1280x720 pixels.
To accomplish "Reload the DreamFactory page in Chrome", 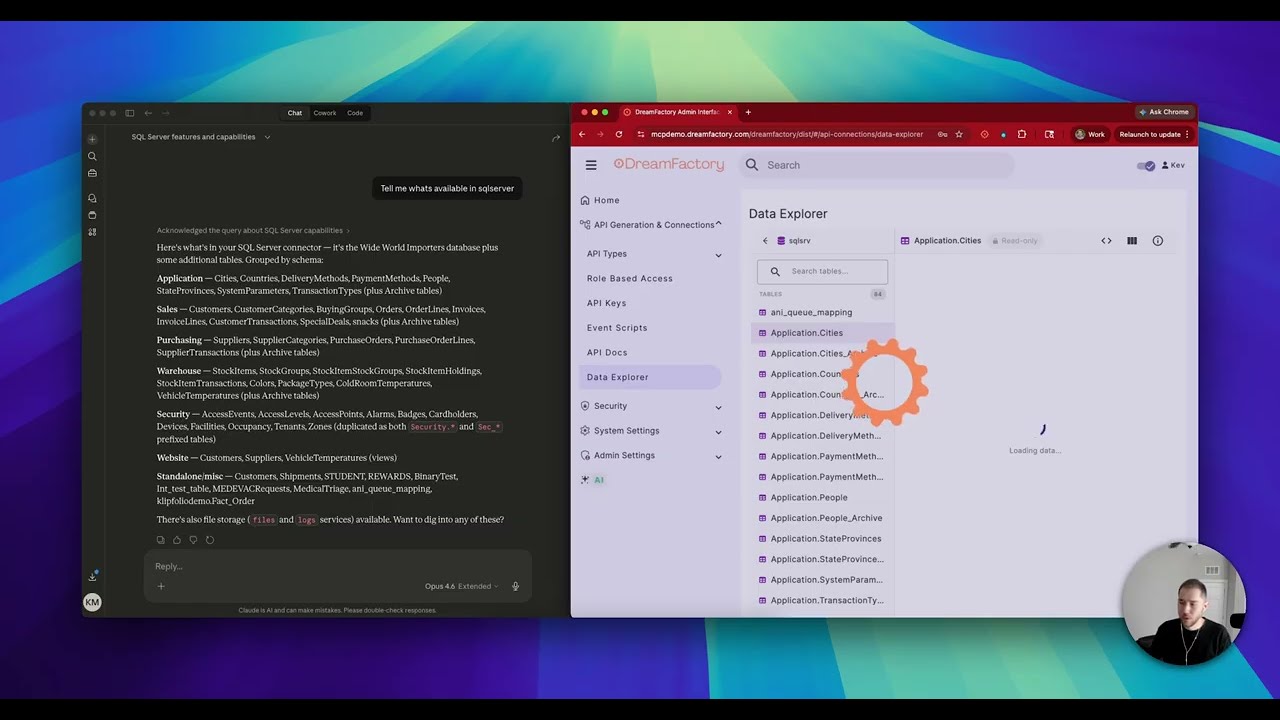I will (x=619, y=134).
